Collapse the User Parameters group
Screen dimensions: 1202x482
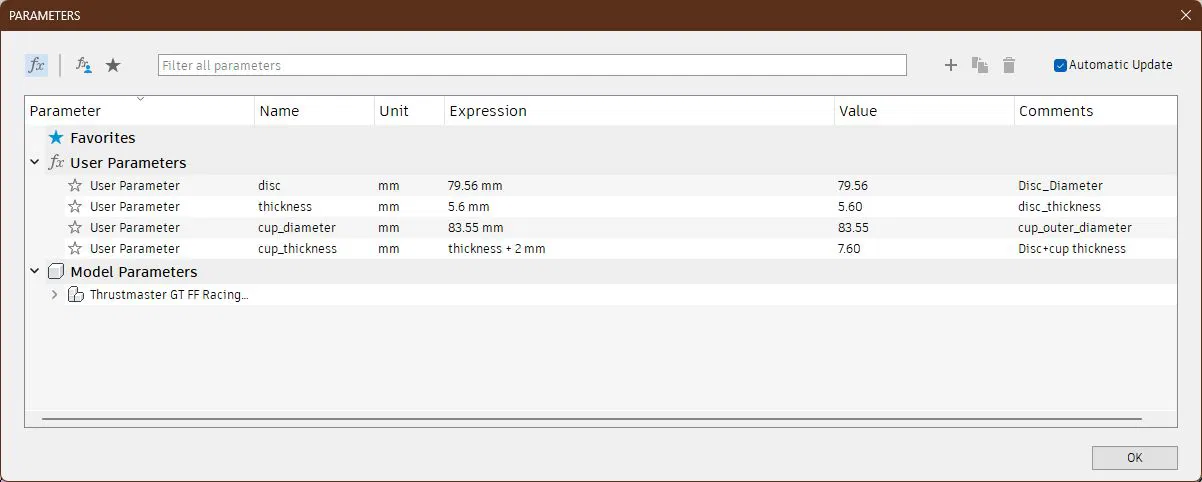tap(35, 162)
